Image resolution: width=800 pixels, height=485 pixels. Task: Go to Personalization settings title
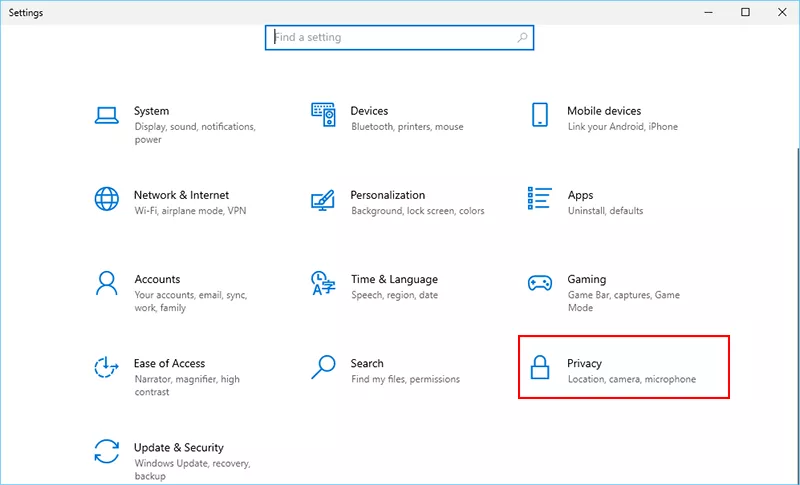tap(387, 195)
